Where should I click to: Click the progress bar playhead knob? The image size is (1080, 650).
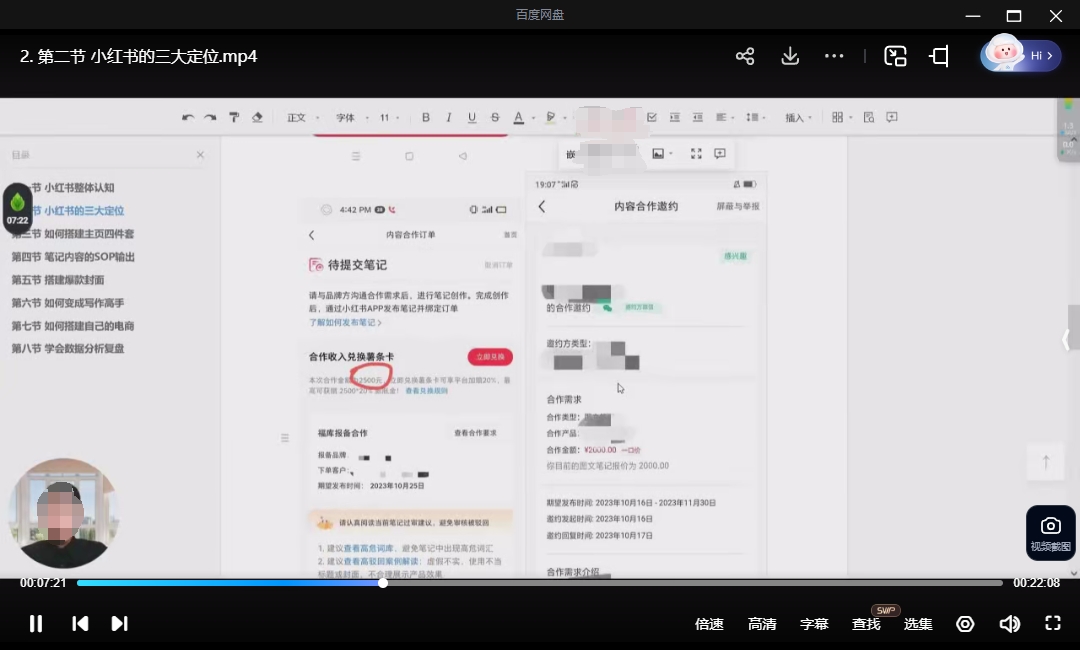coord(382,583)
